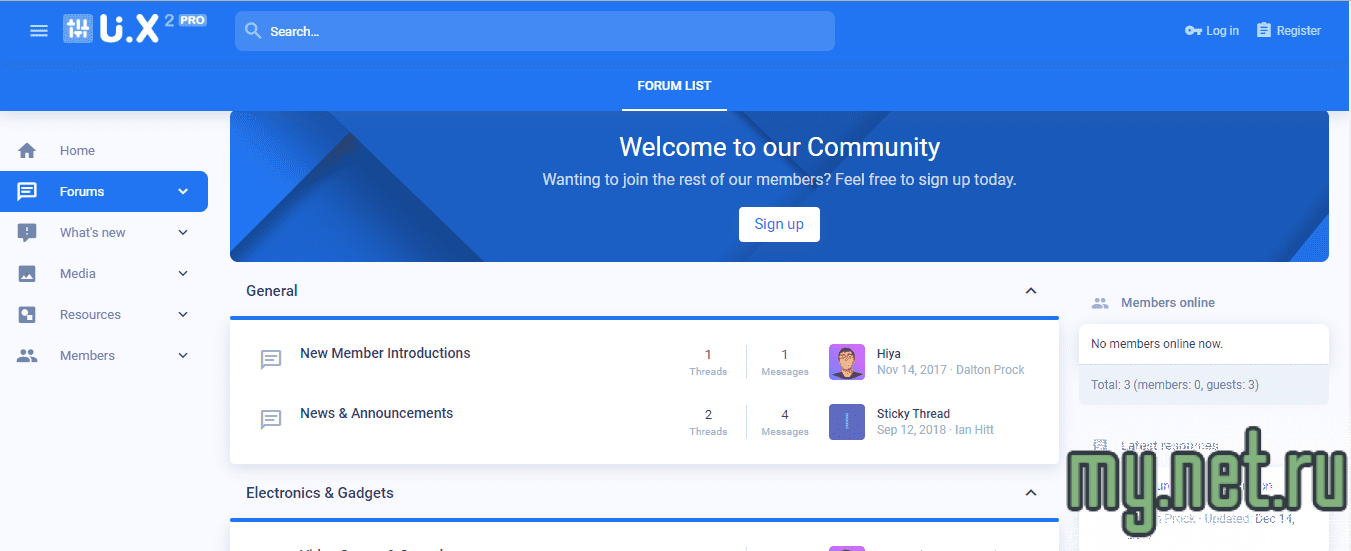Collapse the General category section
Screen dimensions: 1351x551
tap(1031, 291)
